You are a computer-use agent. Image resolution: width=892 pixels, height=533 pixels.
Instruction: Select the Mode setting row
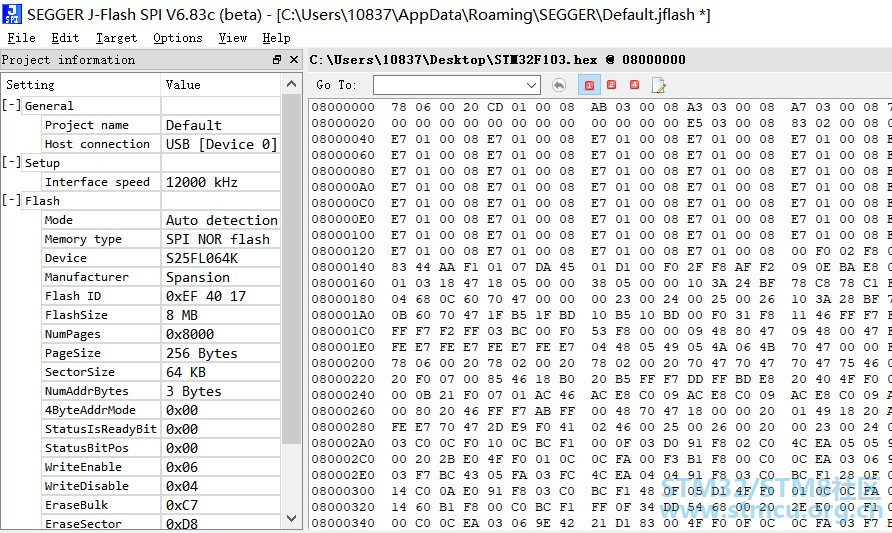[x=162, y=220]
